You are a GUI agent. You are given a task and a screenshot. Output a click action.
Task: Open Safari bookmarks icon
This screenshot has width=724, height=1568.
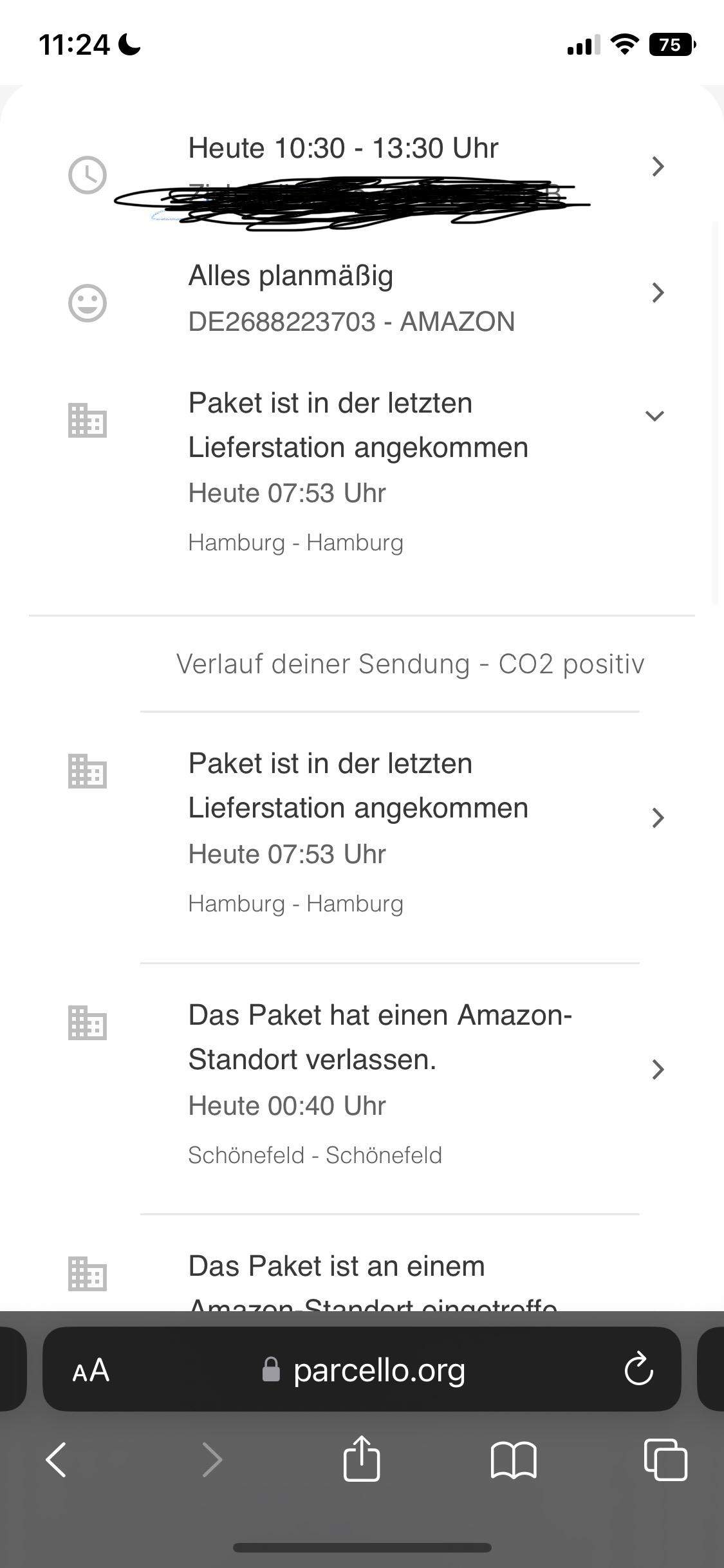click(x=515, y=1459)
